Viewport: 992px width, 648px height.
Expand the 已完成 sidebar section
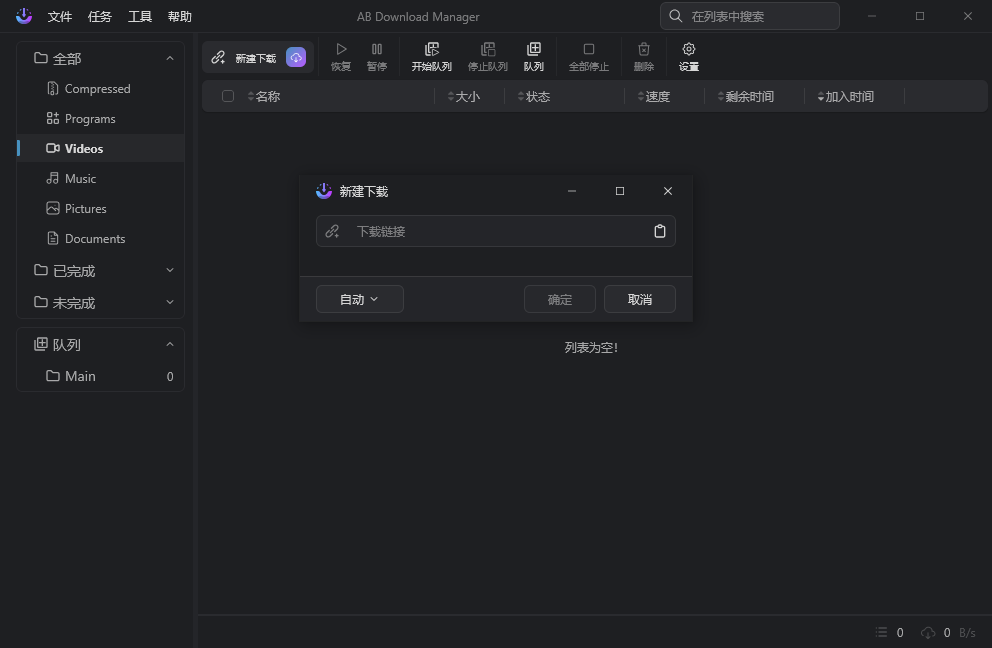point(170,270)
